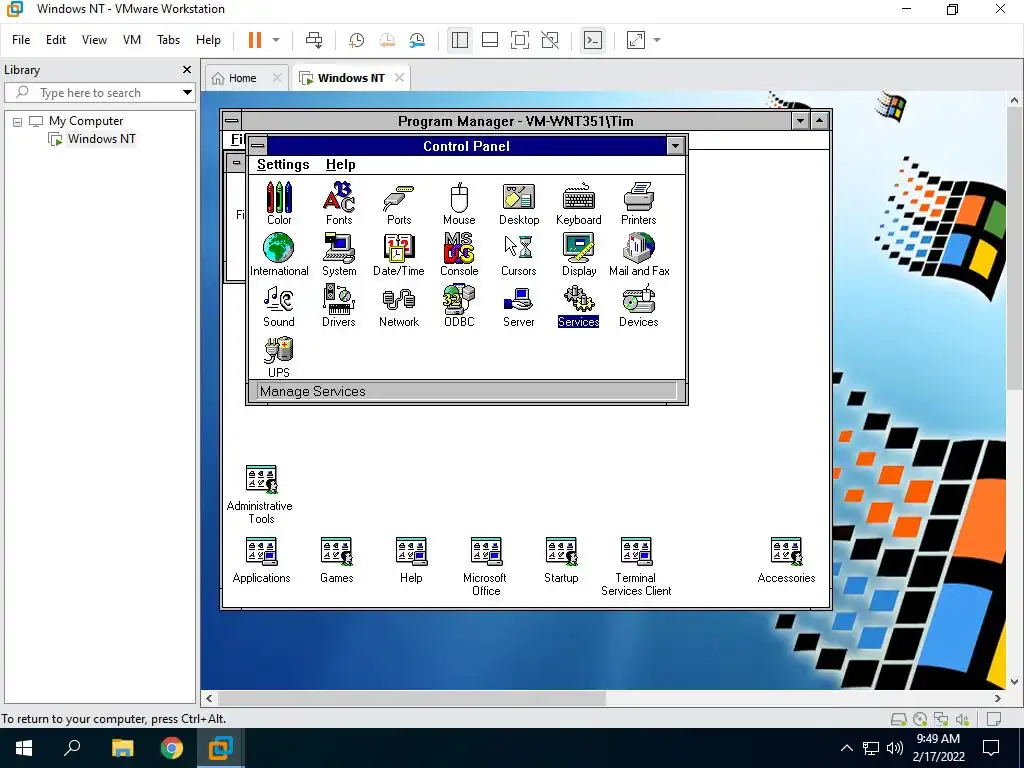Select the Keyboard icon in Control Panel

(579, 203)
